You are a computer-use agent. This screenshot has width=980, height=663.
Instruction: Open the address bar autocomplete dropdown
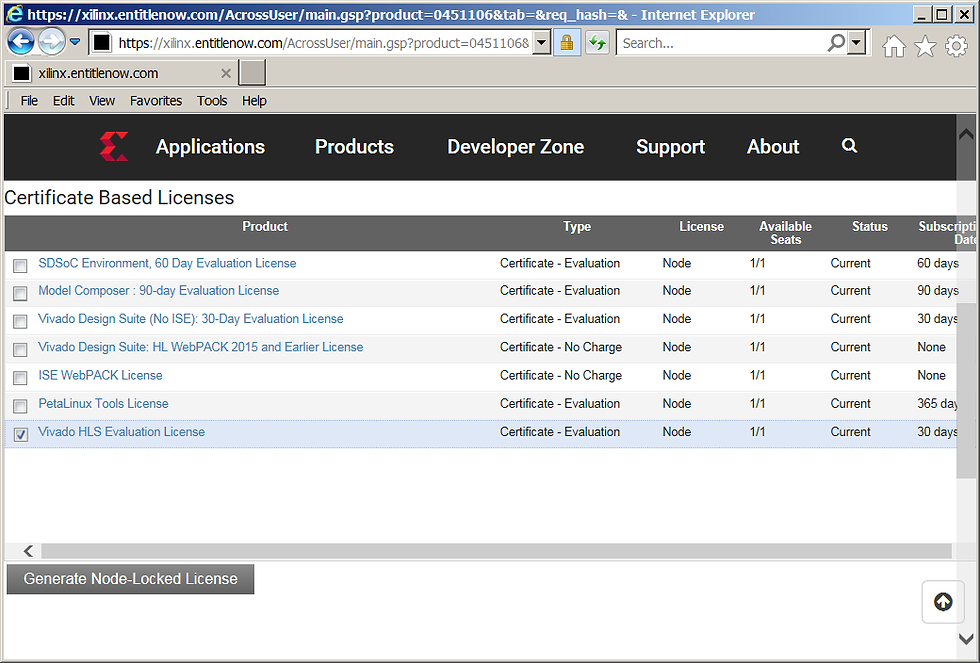(x=541, y=42)
